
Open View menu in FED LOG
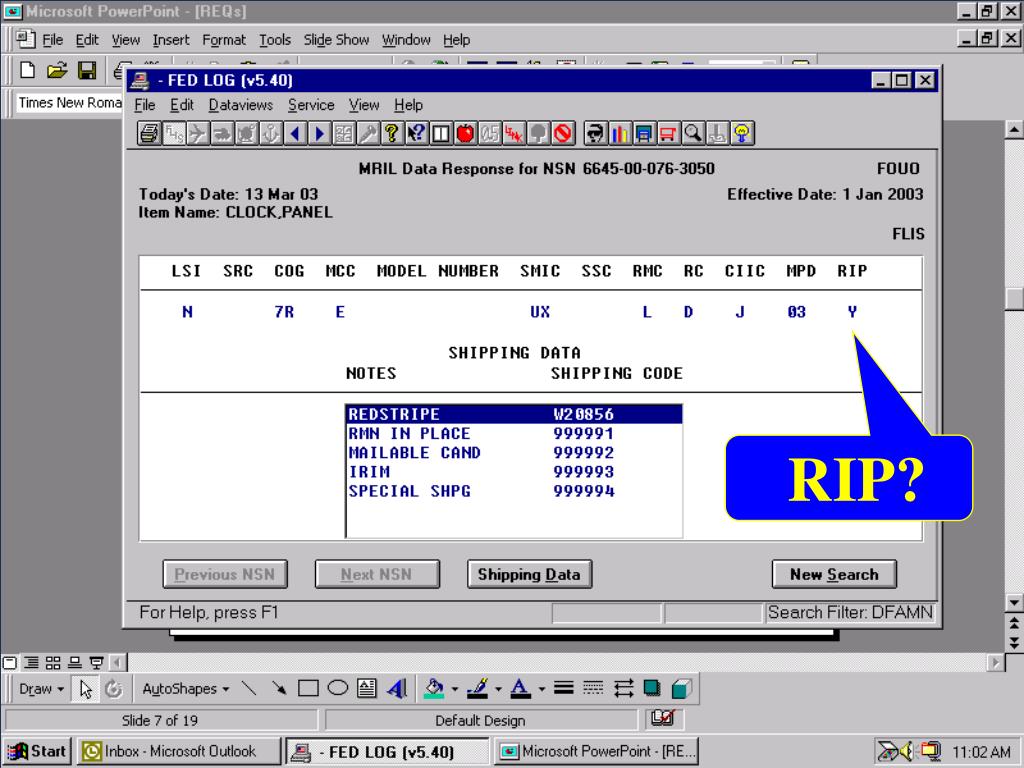pos(364,105)
